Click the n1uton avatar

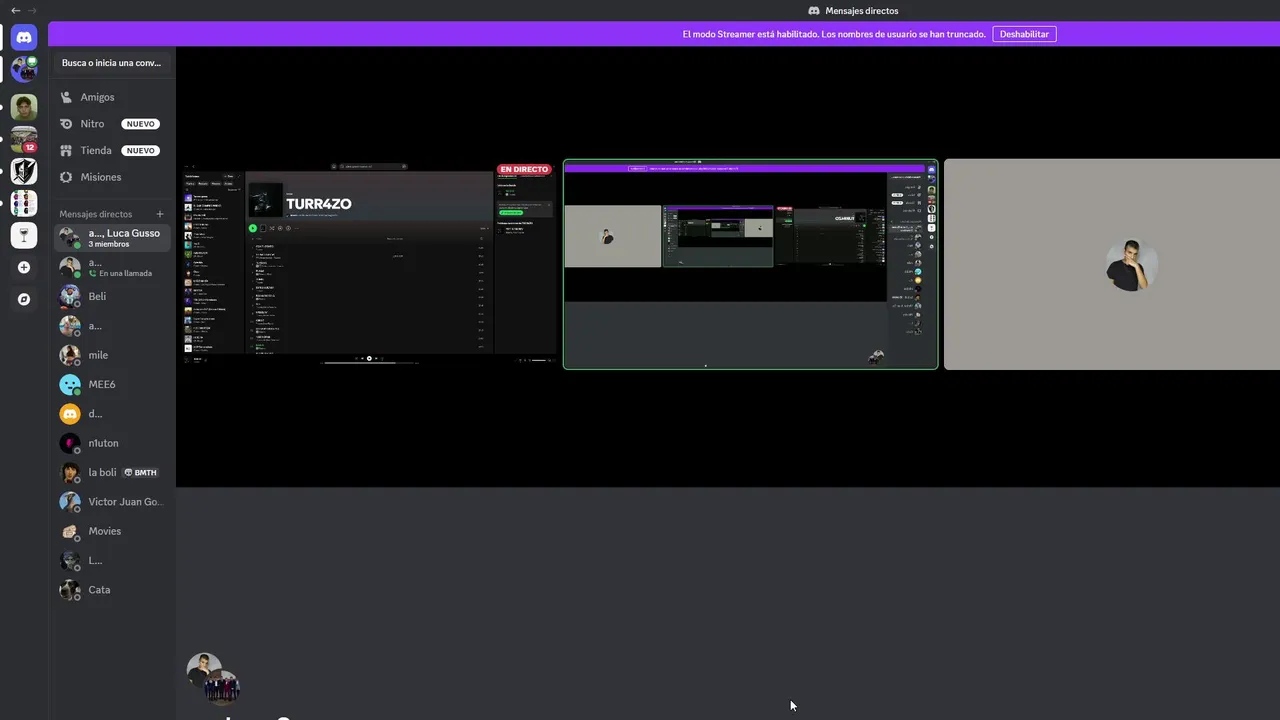point(70,443)
